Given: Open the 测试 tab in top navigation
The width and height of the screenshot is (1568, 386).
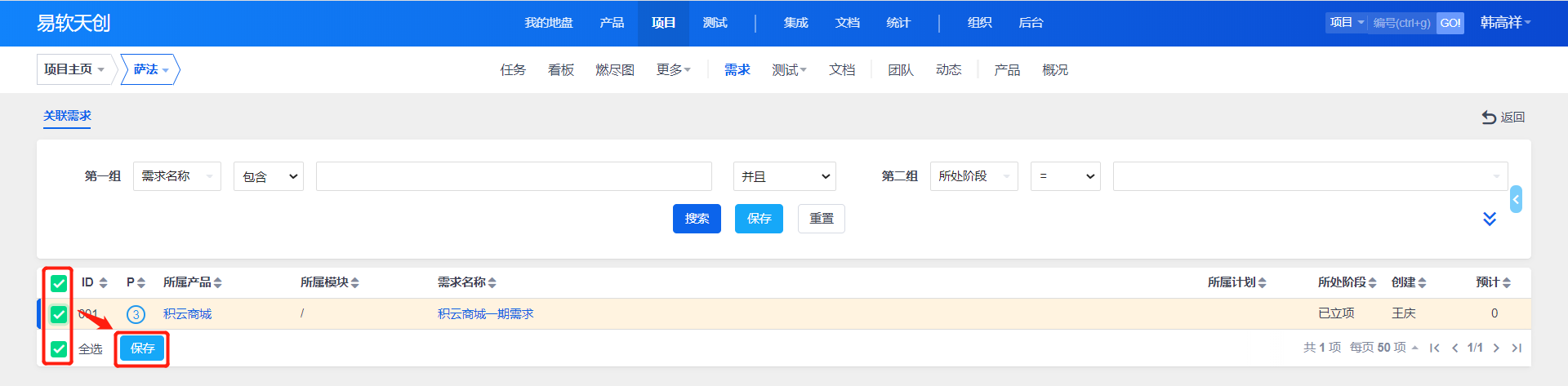Looking at the screenshot, I should (715, 23).
